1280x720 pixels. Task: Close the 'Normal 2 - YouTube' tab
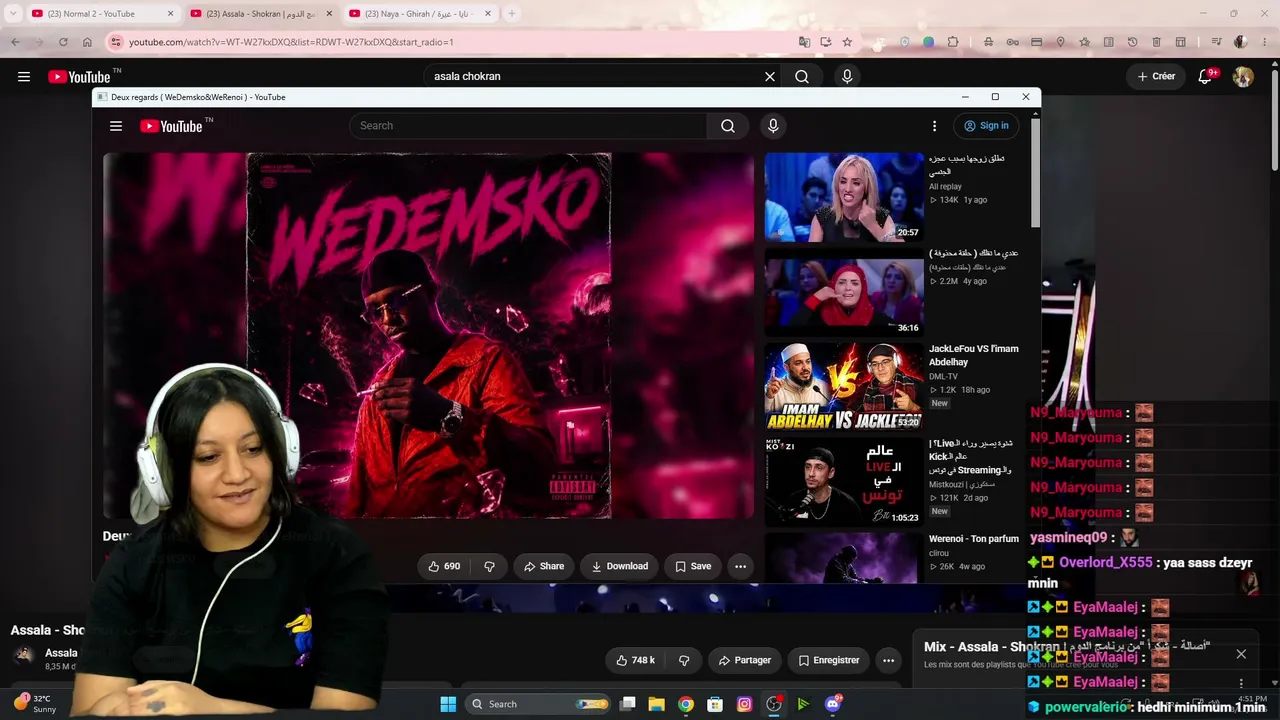tap(170, 14)
